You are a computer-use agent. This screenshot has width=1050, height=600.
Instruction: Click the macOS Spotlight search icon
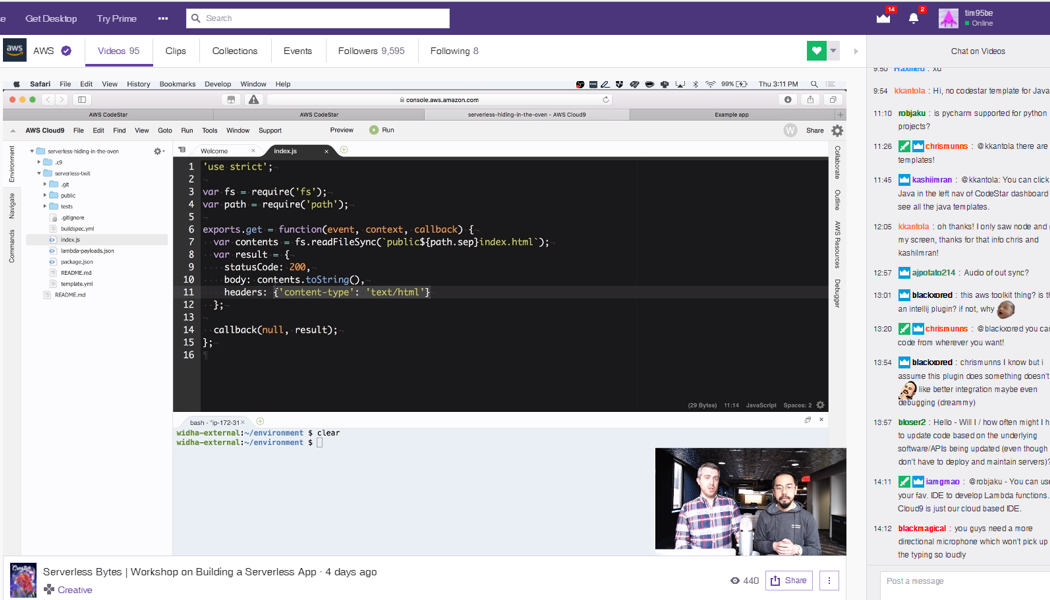tap(814, 84)
